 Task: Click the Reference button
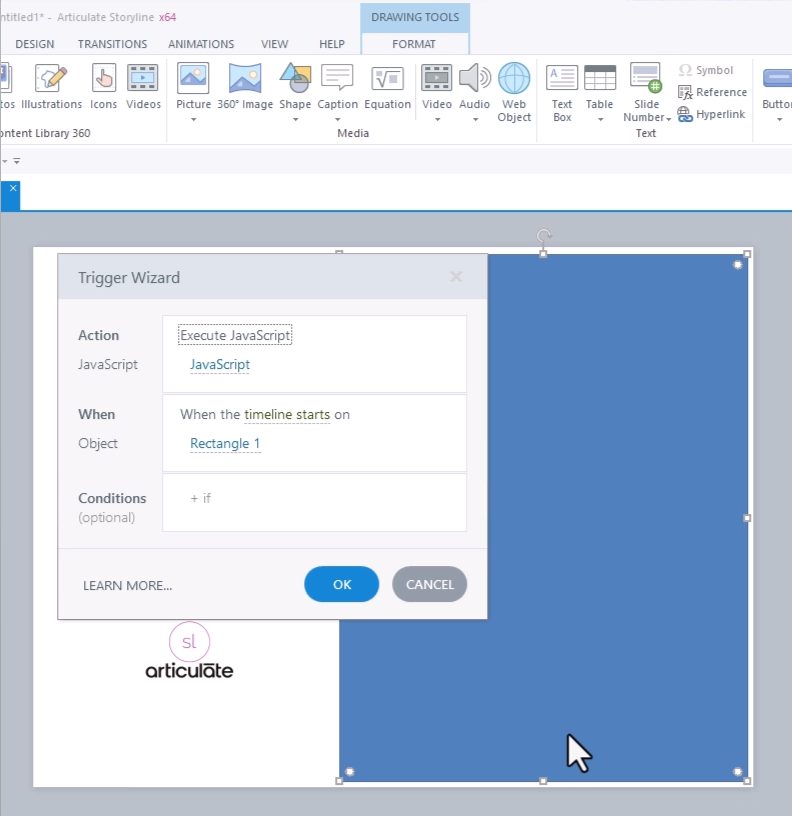point(712,92)
